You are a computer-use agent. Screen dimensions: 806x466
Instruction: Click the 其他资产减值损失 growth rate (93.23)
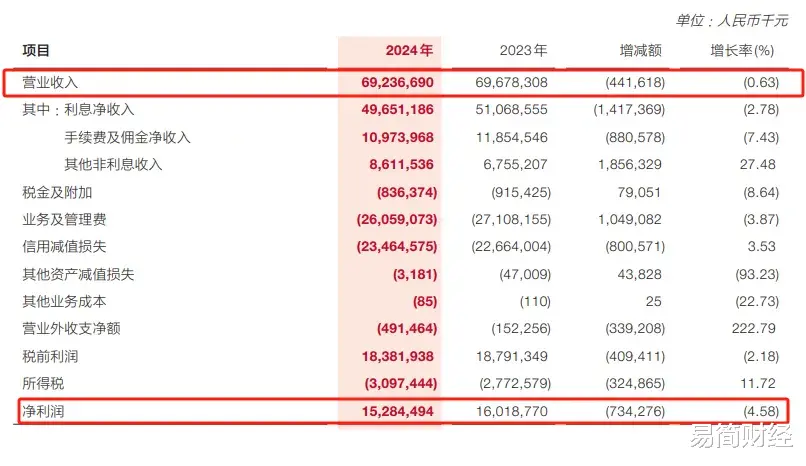point(753,274)
